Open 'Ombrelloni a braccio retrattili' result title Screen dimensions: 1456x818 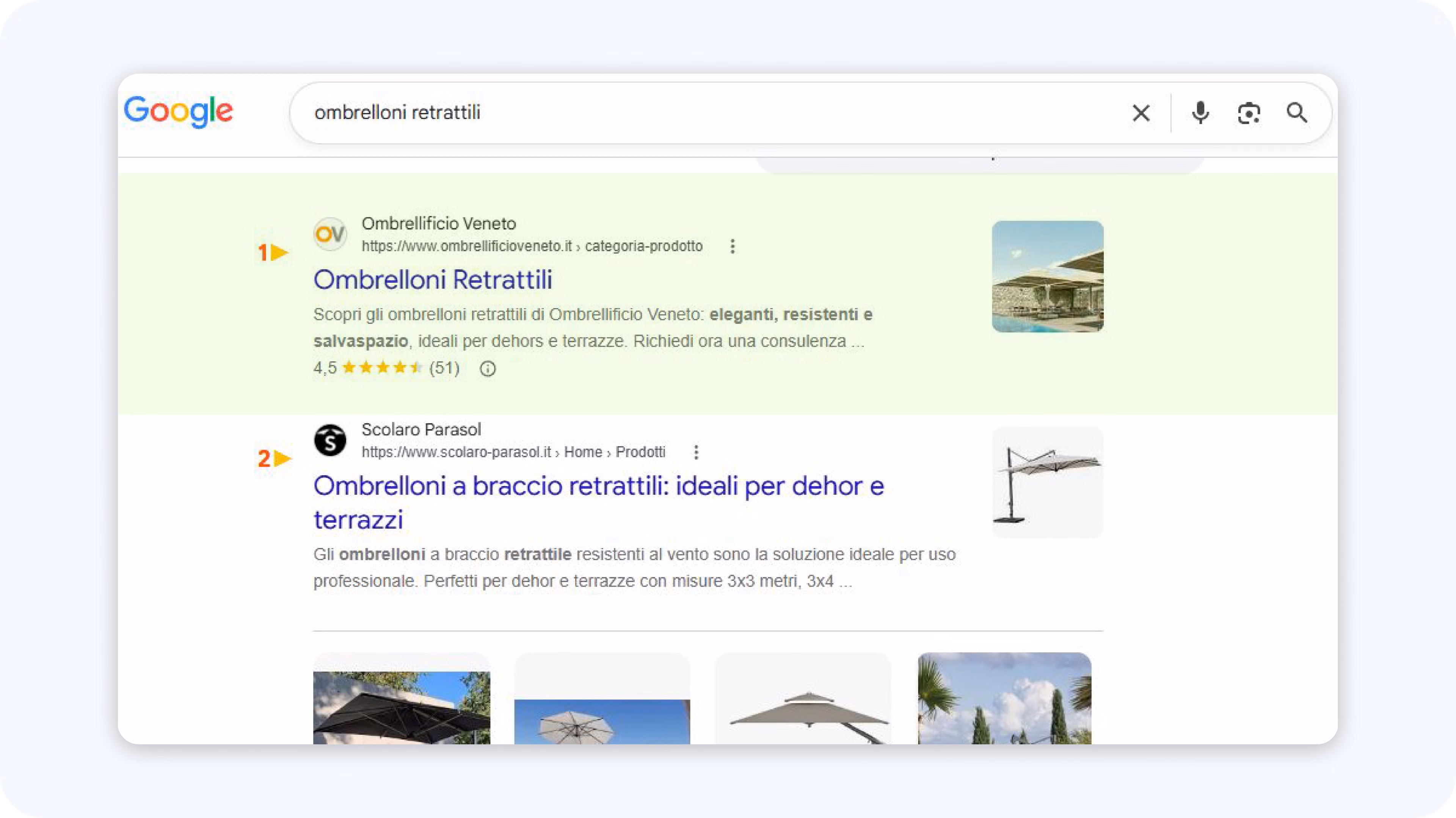coord(599,502)
